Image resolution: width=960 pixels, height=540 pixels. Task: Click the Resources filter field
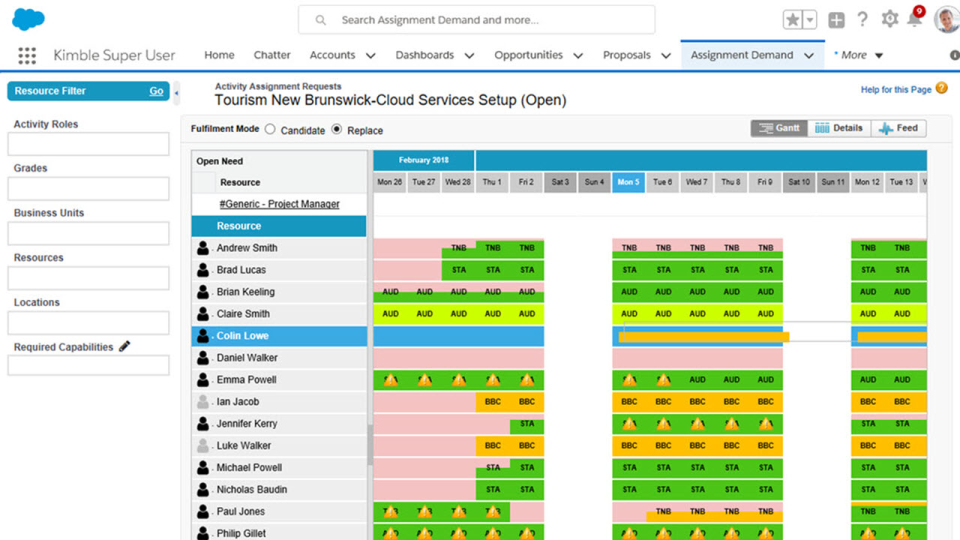(x=88, y=278)
